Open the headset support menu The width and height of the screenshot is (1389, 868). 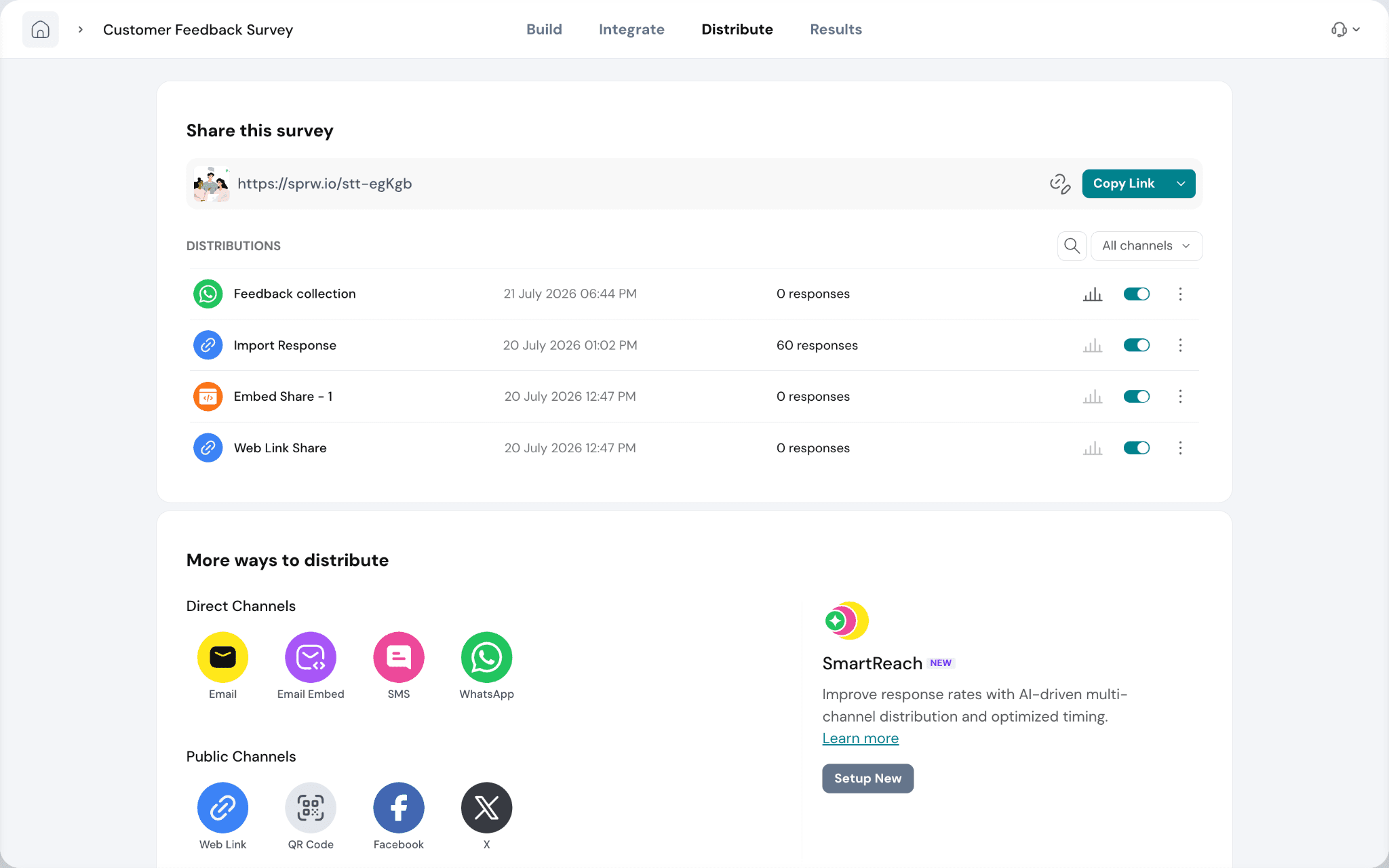click(1346, 29)
